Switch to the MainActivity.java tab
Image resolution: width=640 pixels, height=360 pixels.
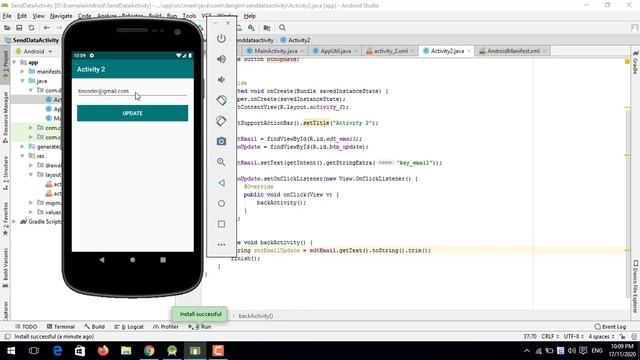[276, 51]
